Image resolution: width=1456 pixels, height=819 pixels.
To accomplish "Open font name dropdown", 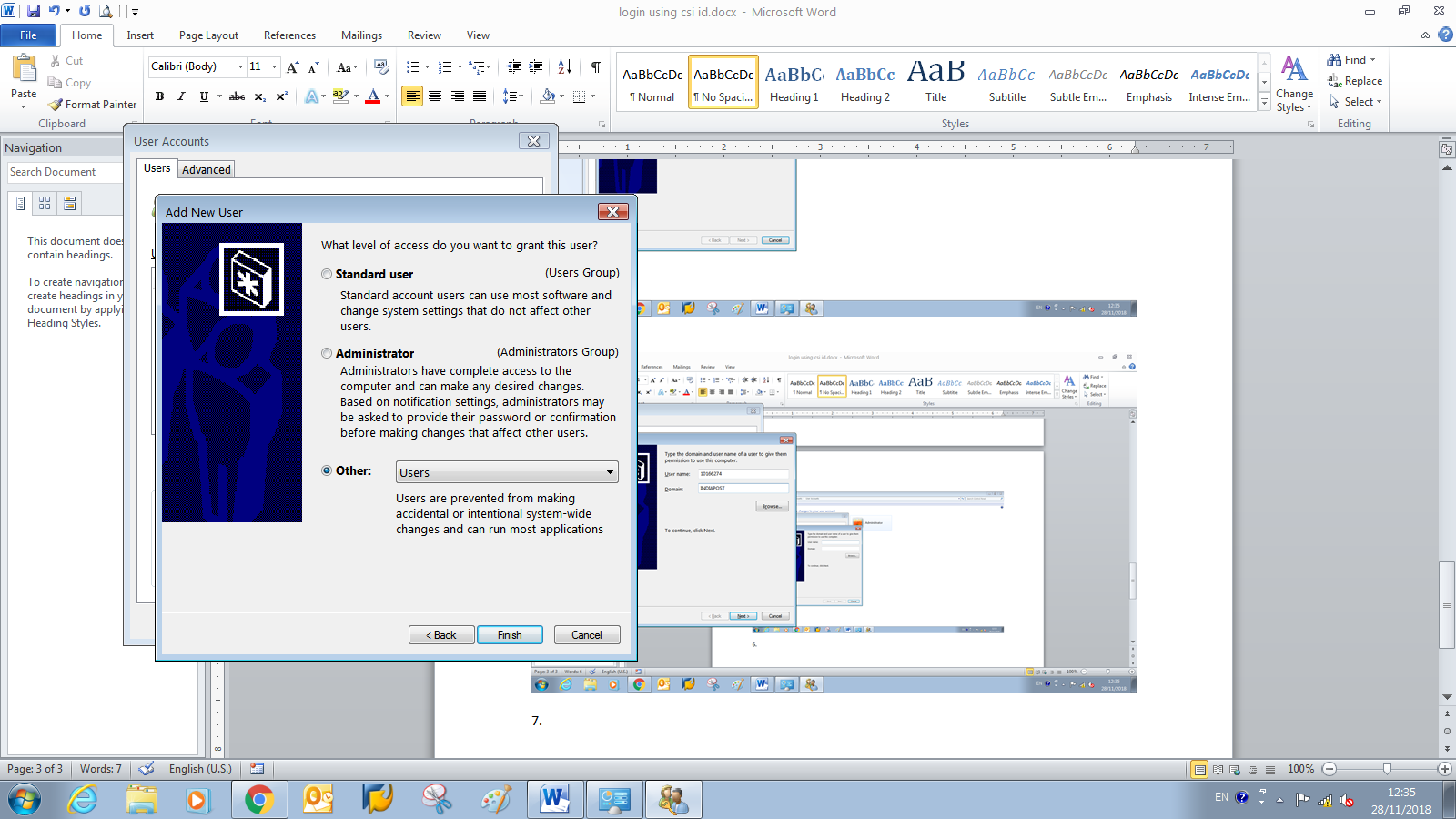I will pos(240,66).
